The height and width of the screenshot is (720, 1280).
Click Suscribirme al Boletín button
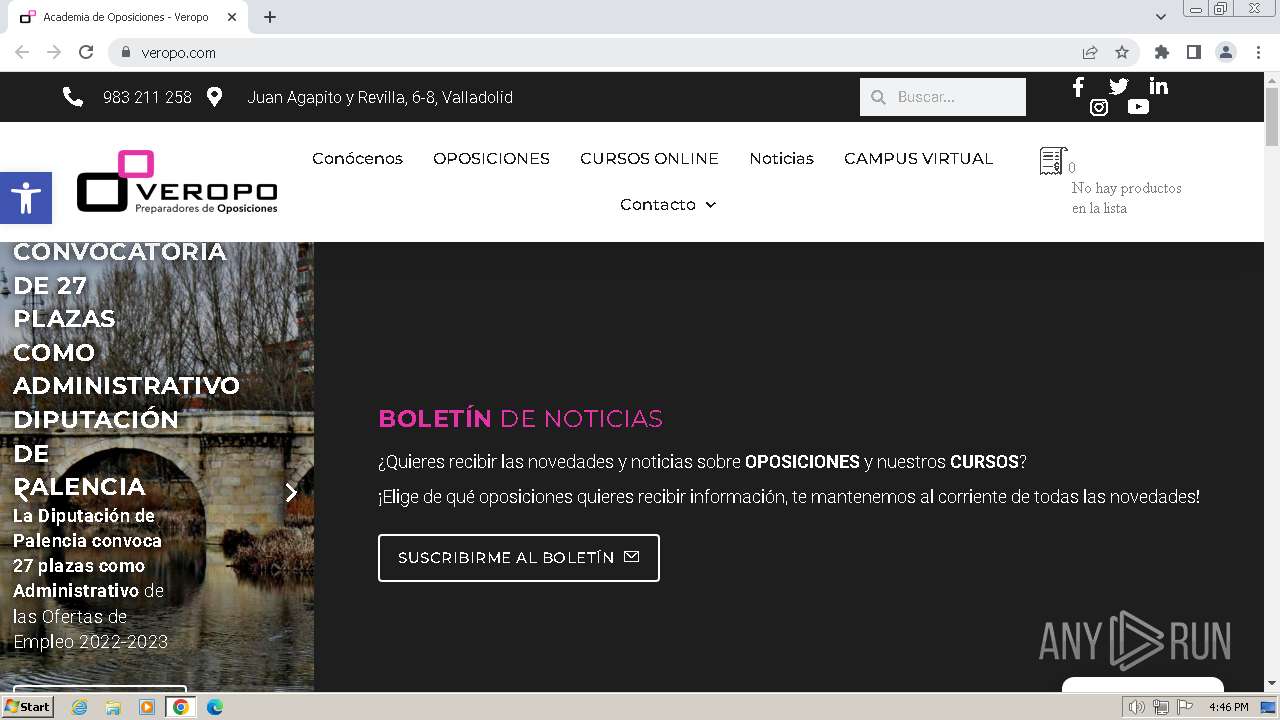[519, 558]
